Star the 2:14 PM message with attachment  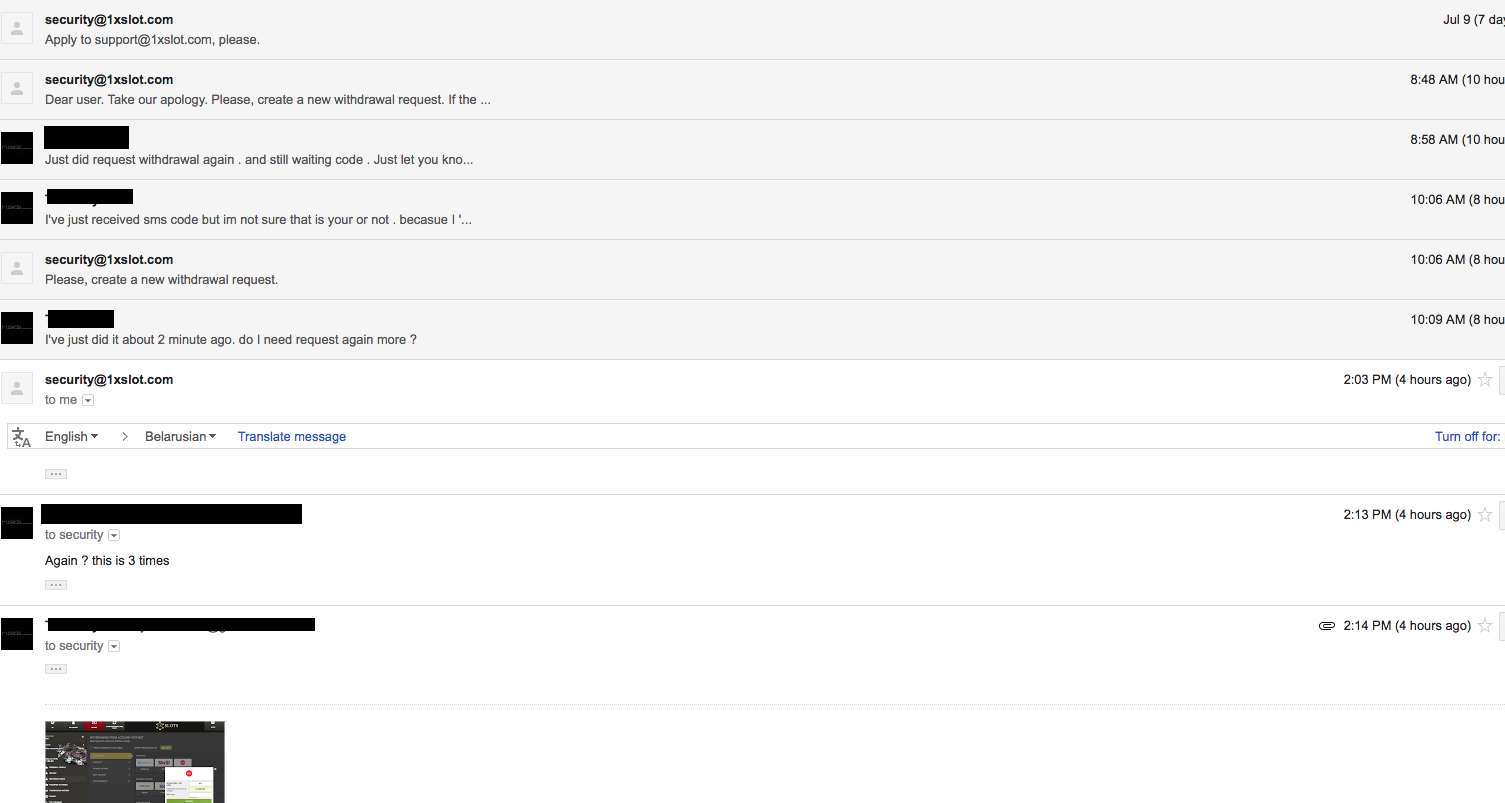coord(1485,625)
